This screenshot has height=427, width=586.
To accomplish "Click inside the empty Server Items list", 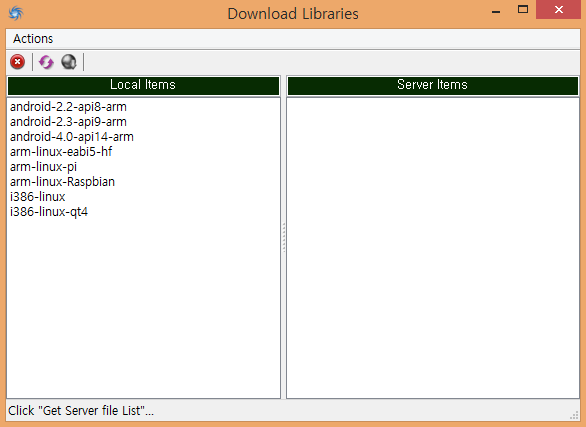I will coord(433,248).
